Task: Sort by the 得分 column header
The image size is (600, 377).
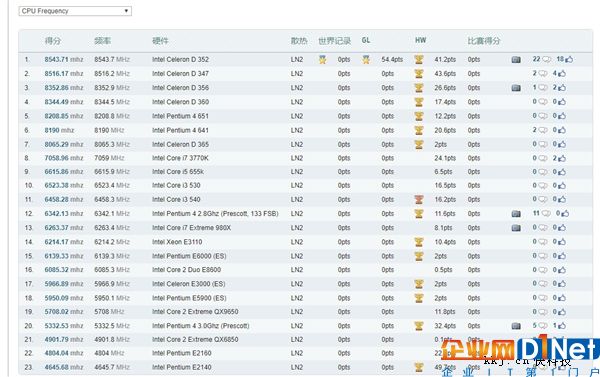Action: tap(52, 41)
